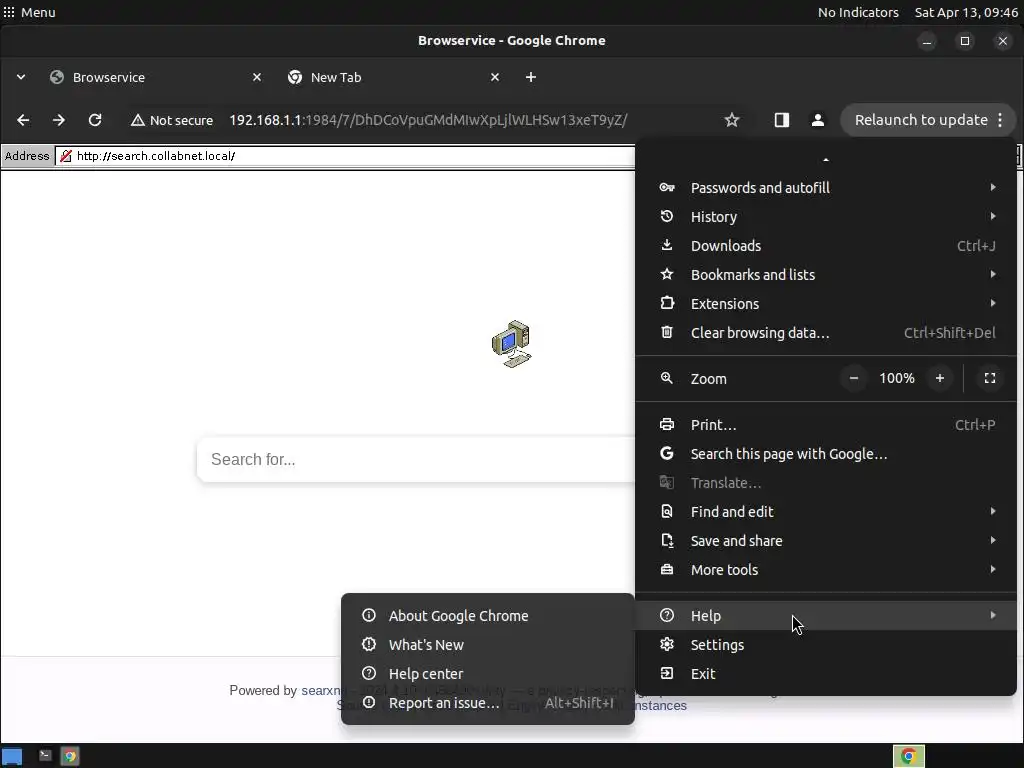
Task: Click the Google G icon
Action: [x=667, y=453]
